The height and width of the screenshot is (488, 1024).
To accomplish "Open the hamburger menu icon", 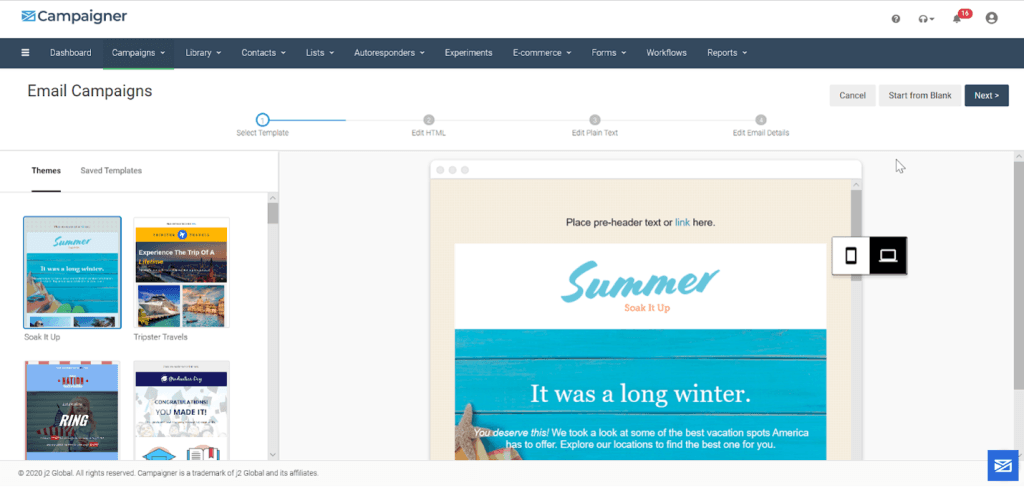I will [x=25, y=53].
